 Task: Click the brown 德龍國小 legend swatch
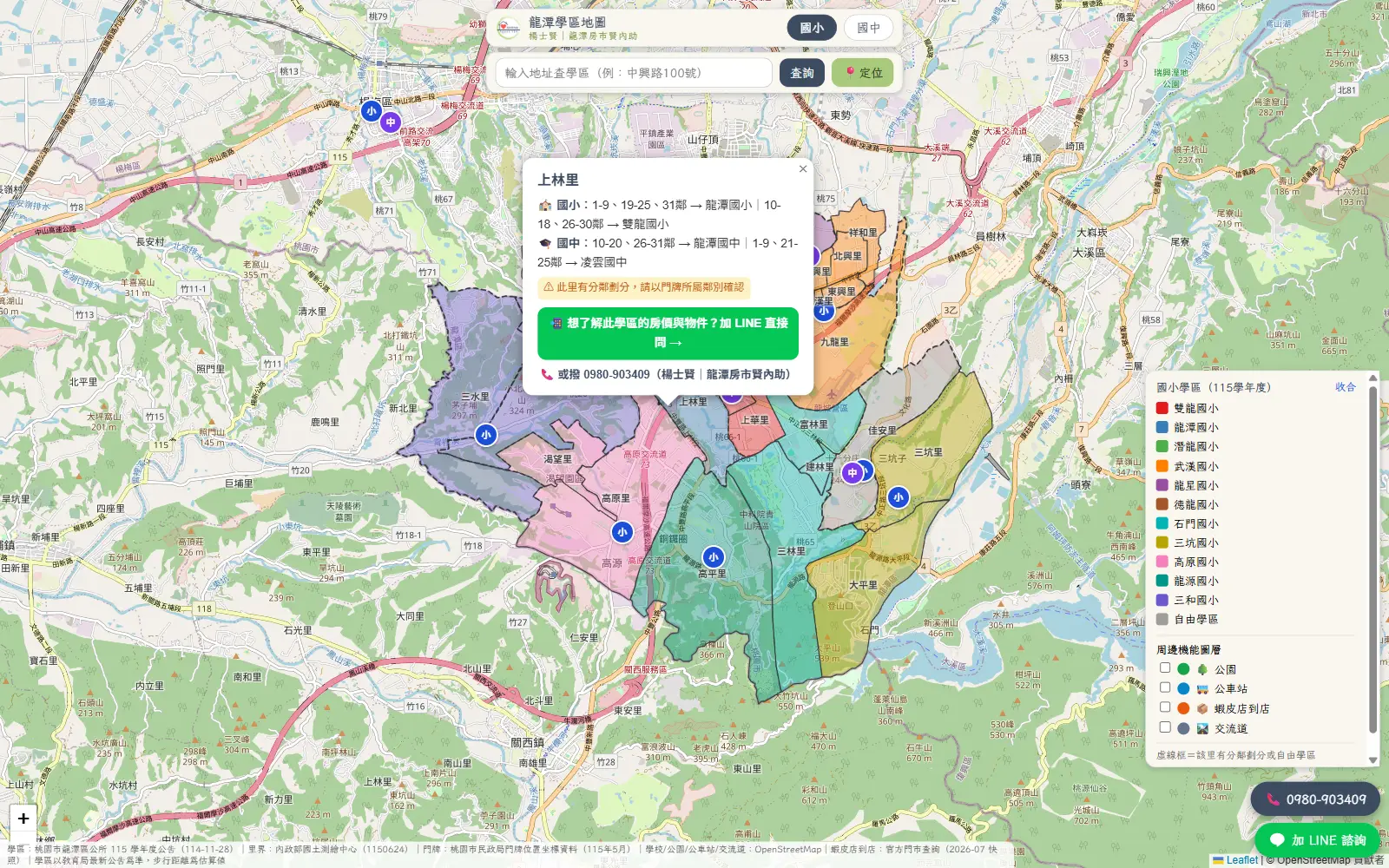coord(1162,504)
